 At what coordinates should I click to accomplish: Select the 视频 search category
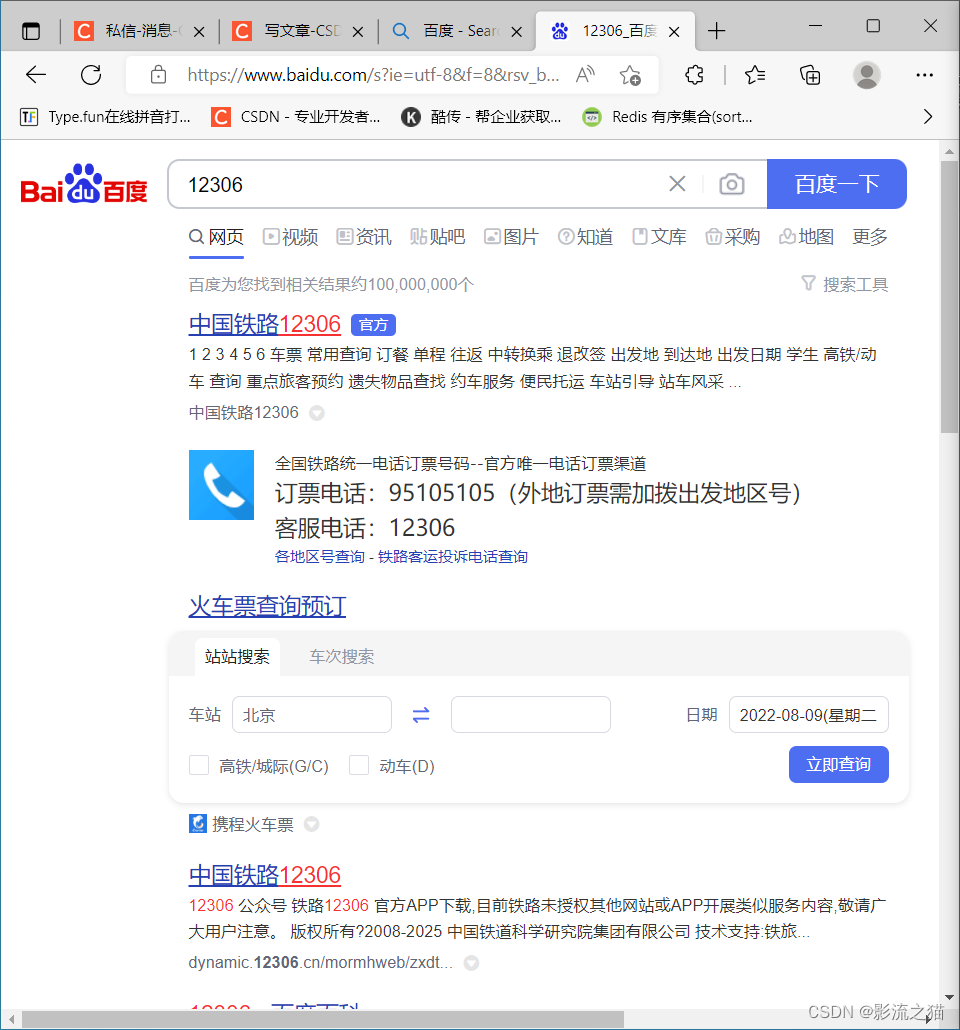pos(290,236)
